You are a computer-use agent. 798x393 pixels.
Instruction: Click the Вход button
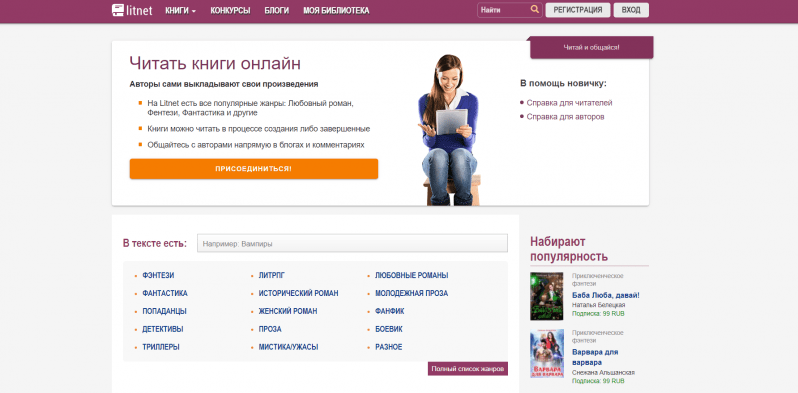pos(631,10)
